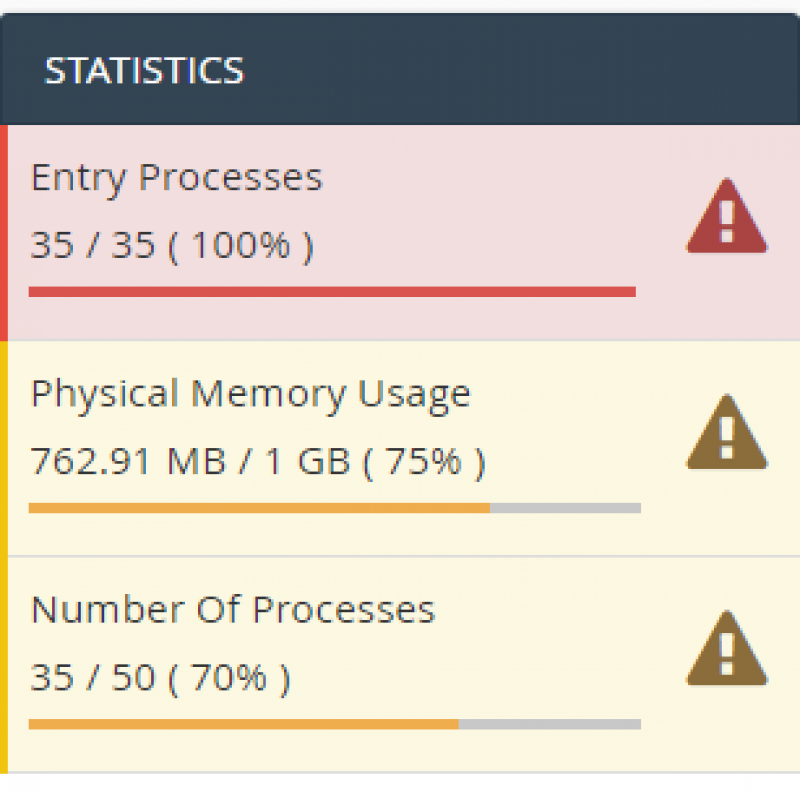This screenshot has width=800, height=792.
Task: Click the gray unfilled Number Of Processes bar segment
Action: point(549,724)
